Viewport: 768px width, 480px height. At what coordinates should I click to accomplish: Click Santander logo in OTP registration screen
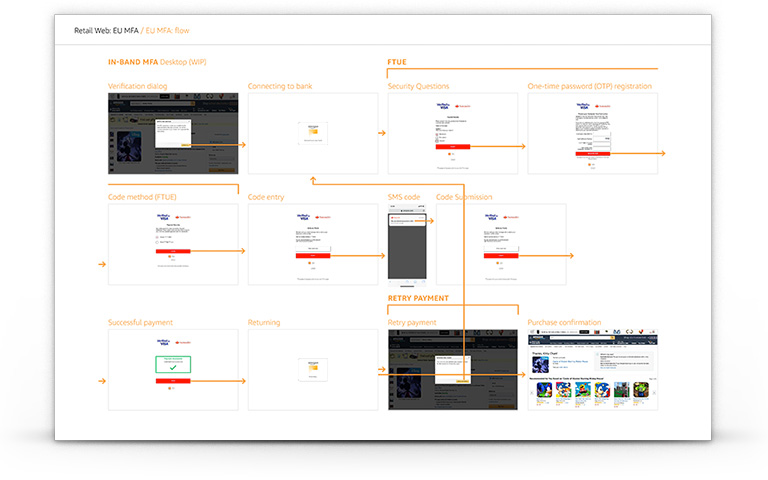click(605, 106)
